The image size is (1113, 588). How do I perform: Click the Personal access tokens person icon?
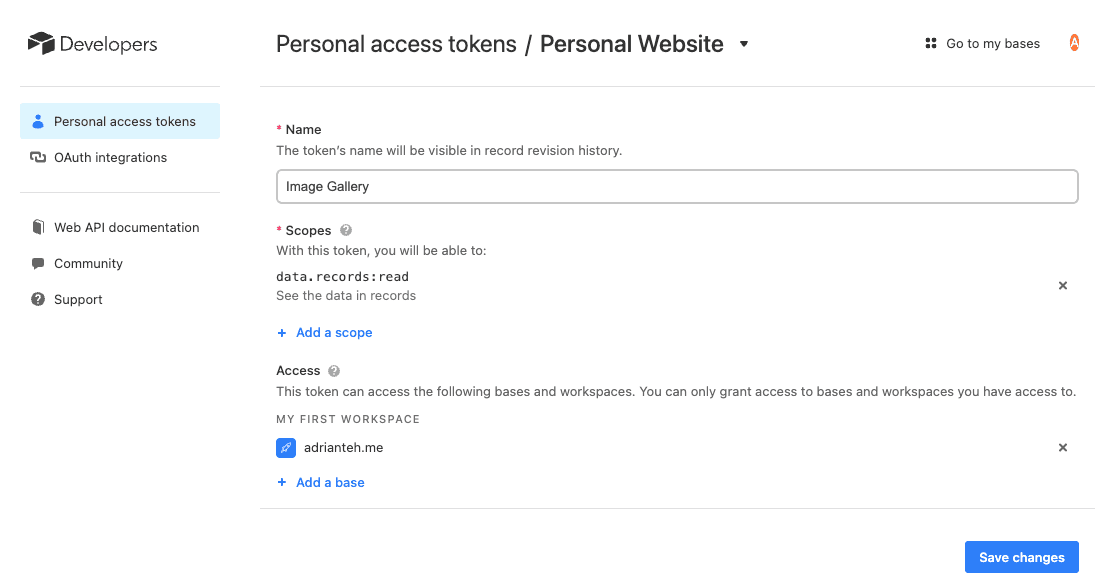38,122
